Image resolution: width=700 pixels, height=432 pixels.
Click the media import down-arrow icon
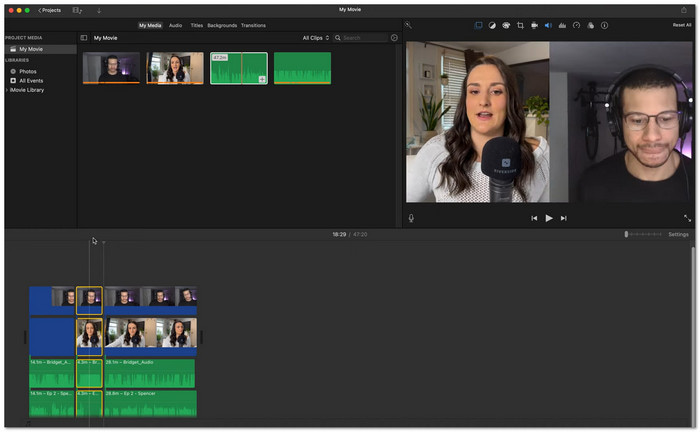(x=99, y=10)
